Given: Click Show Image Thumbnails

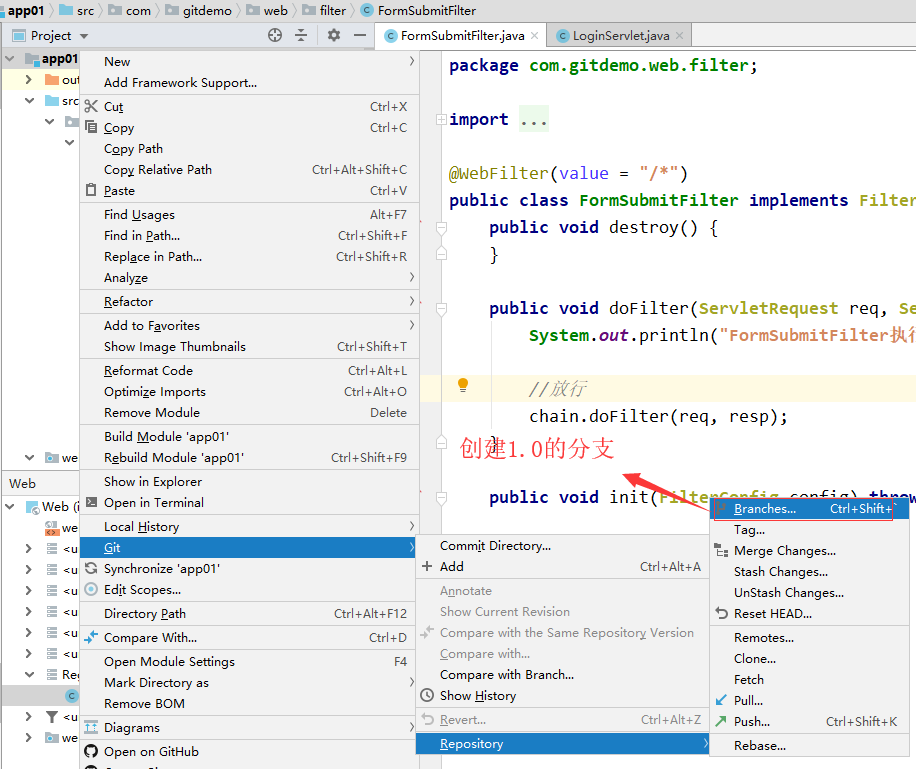Looking at the screenshot, I should (x=249, y=347).
